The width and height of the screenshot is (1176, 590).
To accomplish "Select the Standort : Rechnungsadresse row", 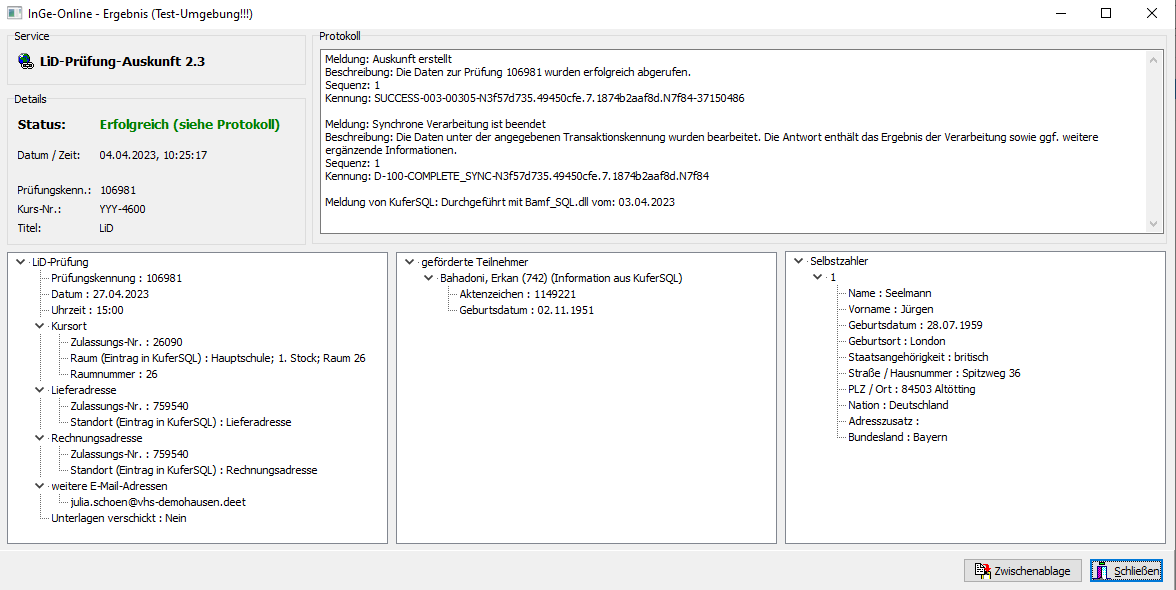I will pyautogui.click(x=194, y=470).
